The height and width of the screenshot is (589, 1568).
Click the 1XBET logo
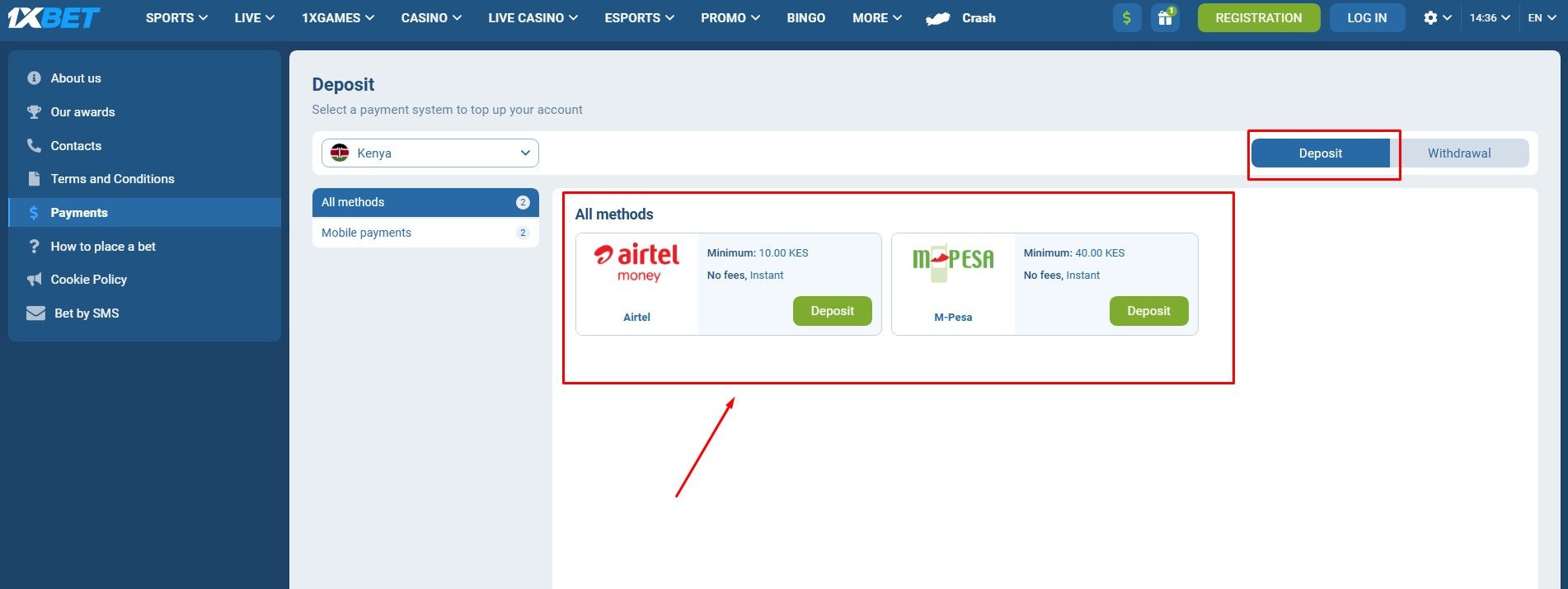[x=54, y=17]
